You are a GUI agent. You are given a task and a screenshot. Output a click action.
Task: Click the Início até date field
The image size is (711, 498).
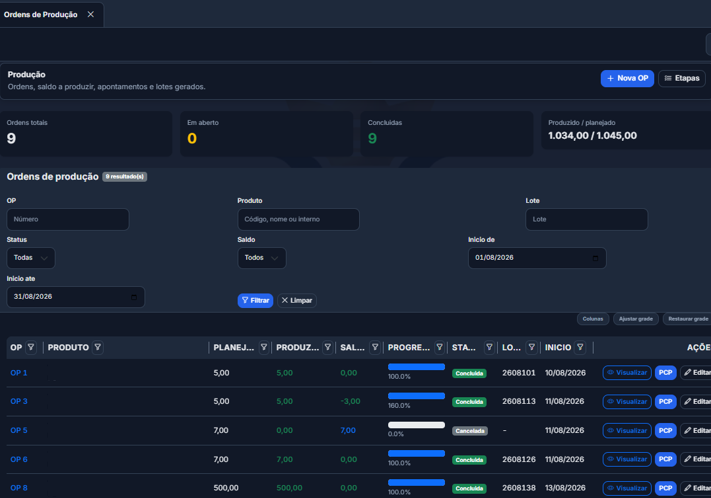click(76, 297)
